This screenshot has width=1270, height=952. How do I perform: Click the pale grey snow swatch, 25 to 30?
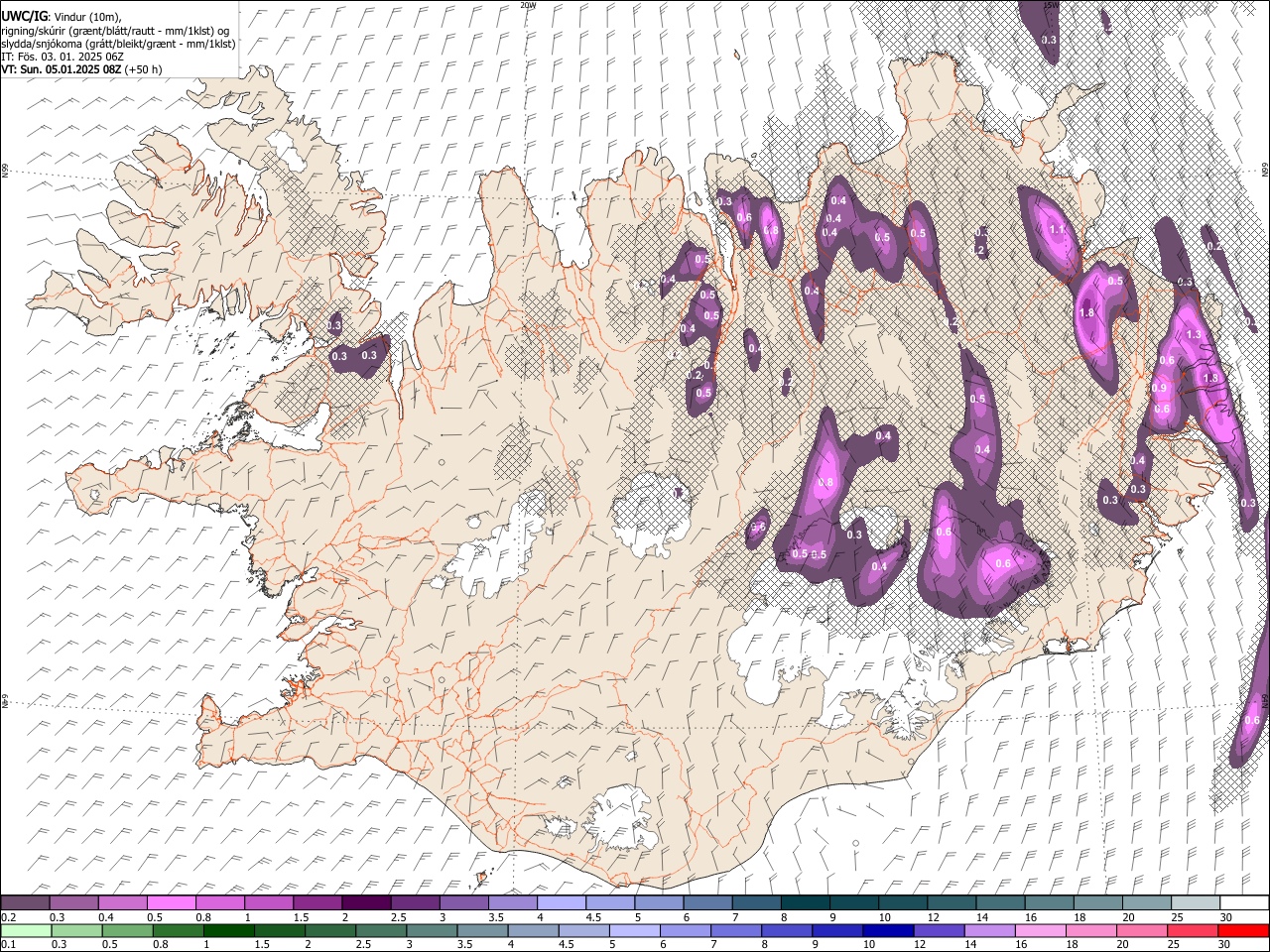[x=1196, y=902]
